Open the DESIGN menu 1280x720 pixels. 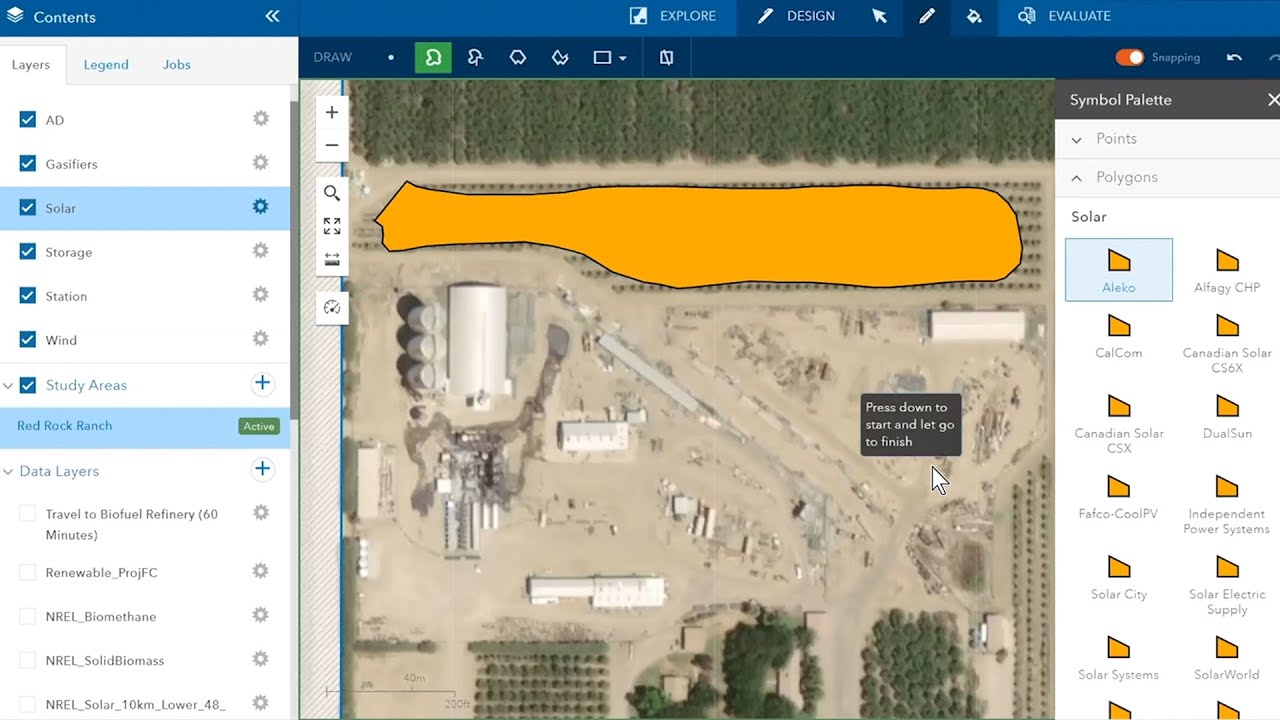coord(796,16)
